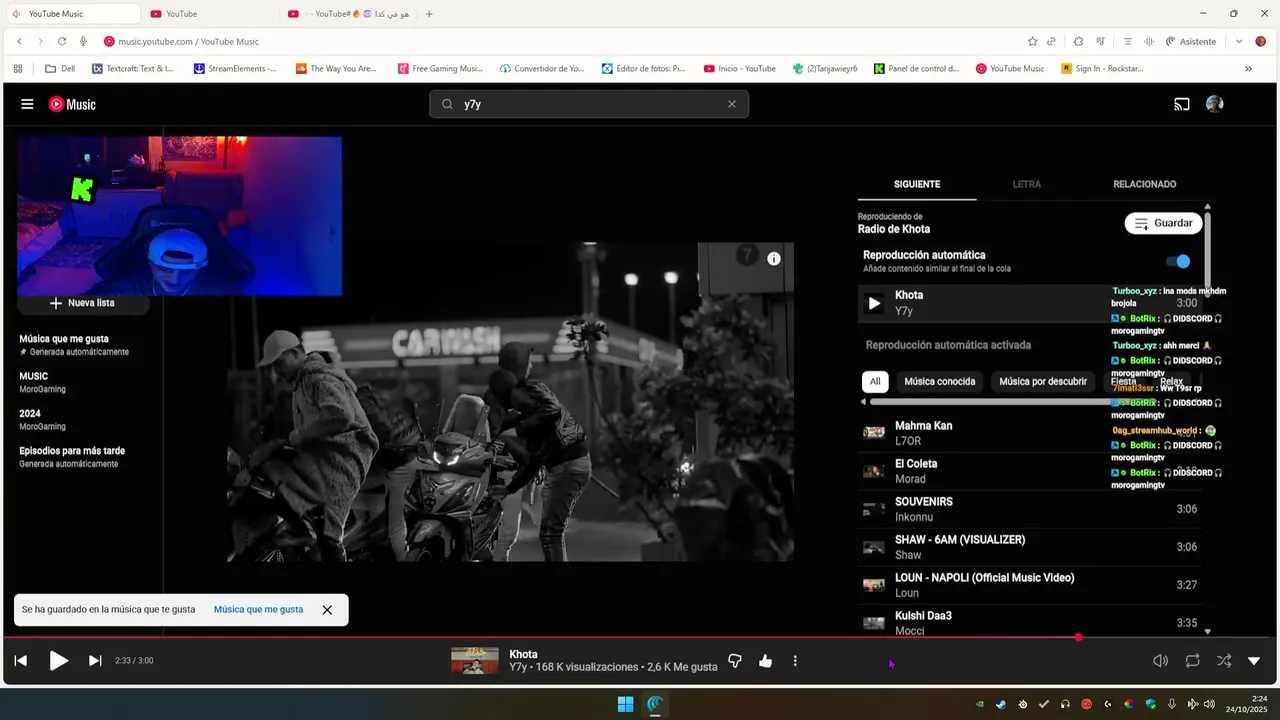
Task: Play the current song Khota
Action: [59, 661]
